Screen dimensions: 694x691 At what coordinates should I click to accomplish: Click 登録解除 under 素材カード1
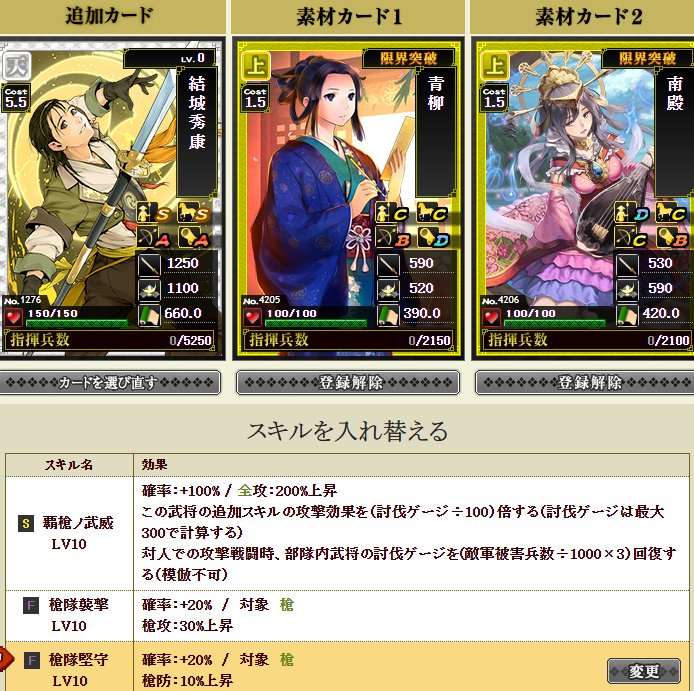[x=348, y=382]
